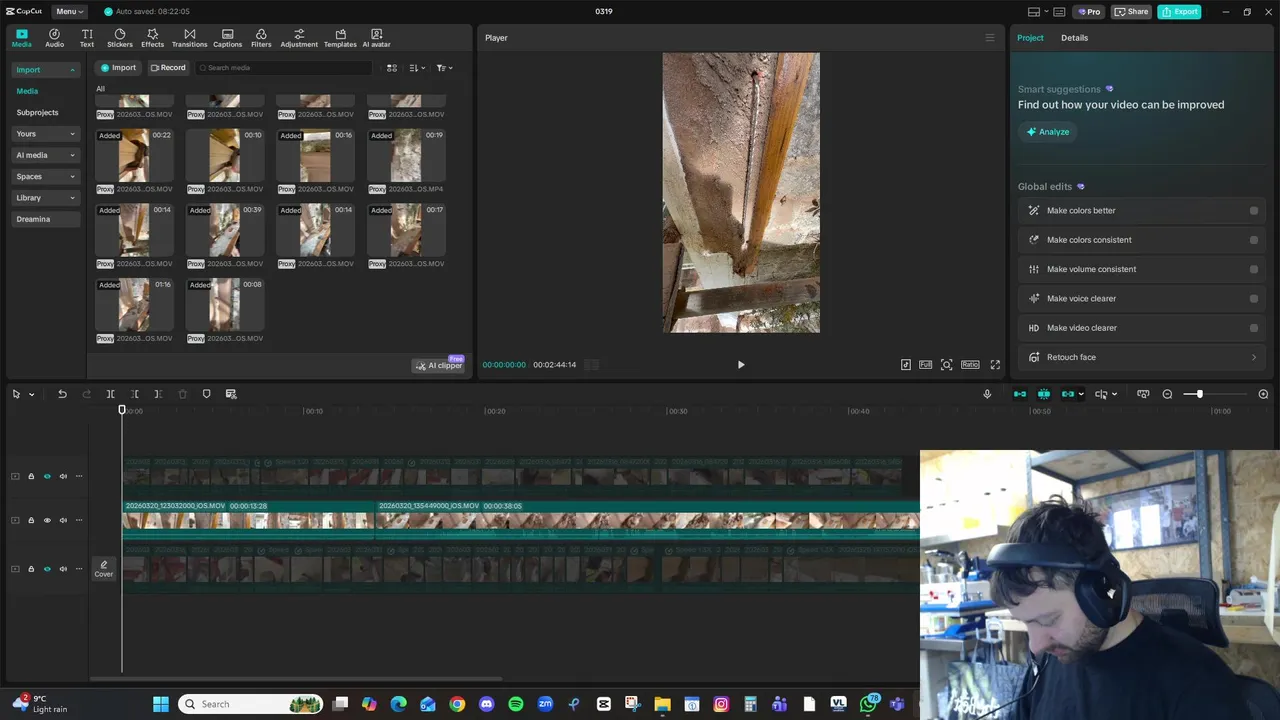Mute the middle video track audio

click(x=63, y=520)
